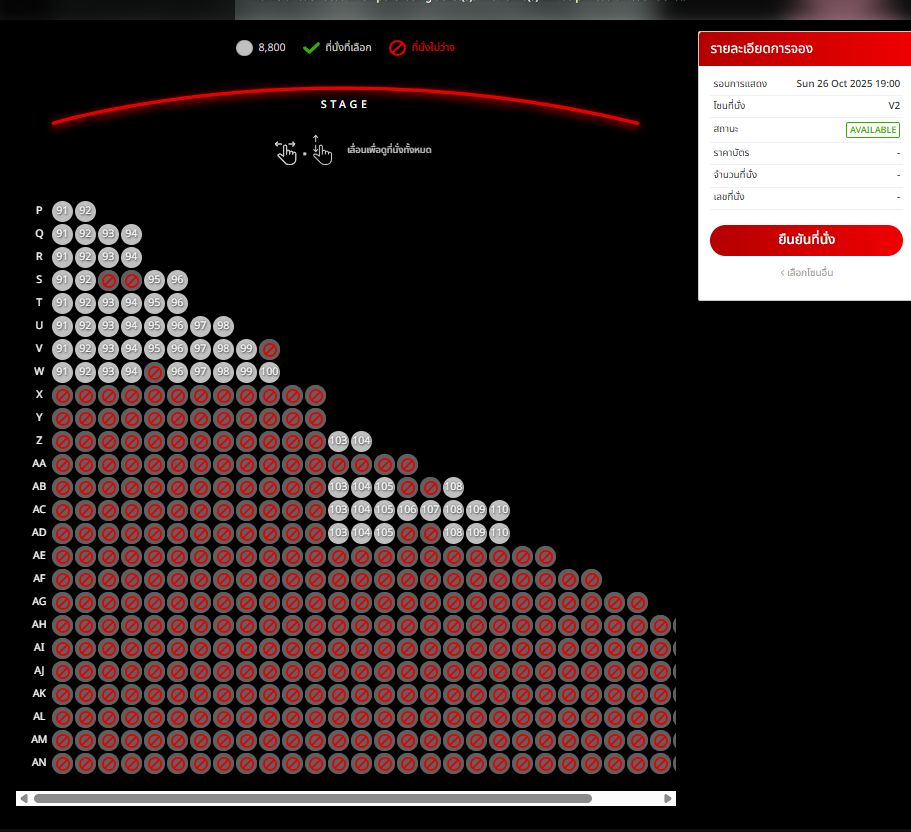Select seat 91 in row U
This screenshot has height=832, width=911.
(x=62, y=326)
